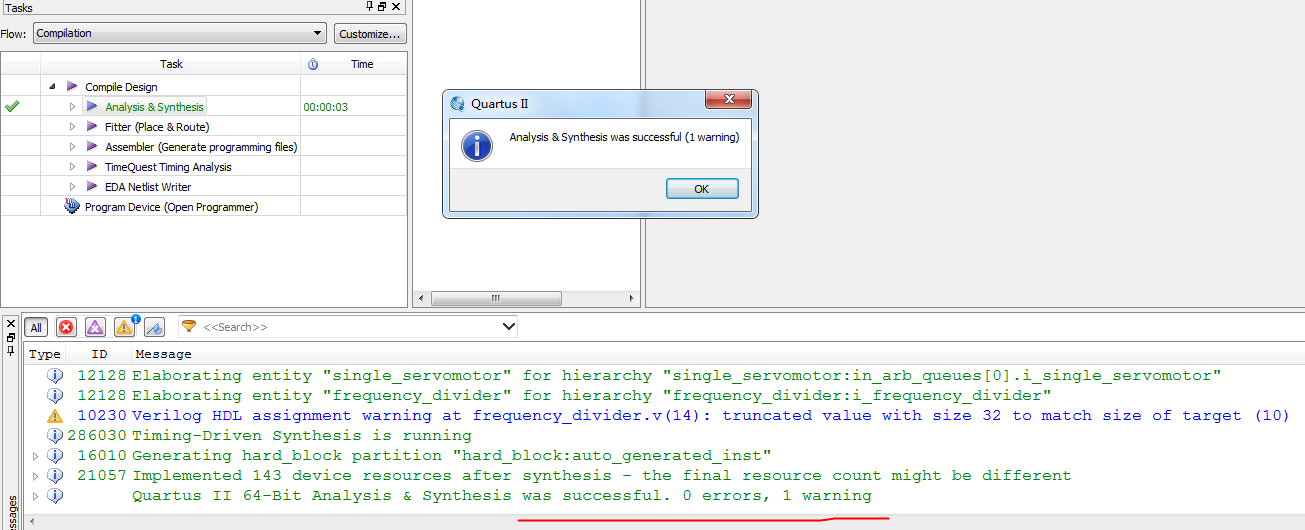Open the Customize flow settings
This screenshot has width=1305, height=530.
370,34
